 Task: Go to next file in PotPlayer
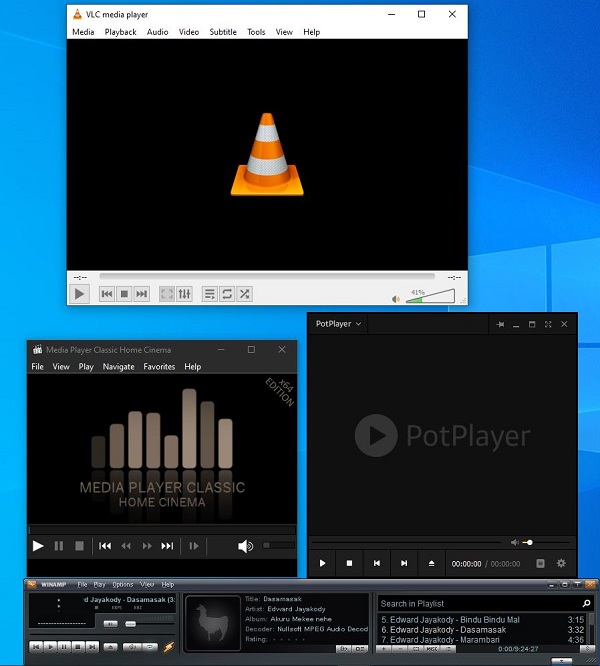(404, 563)
